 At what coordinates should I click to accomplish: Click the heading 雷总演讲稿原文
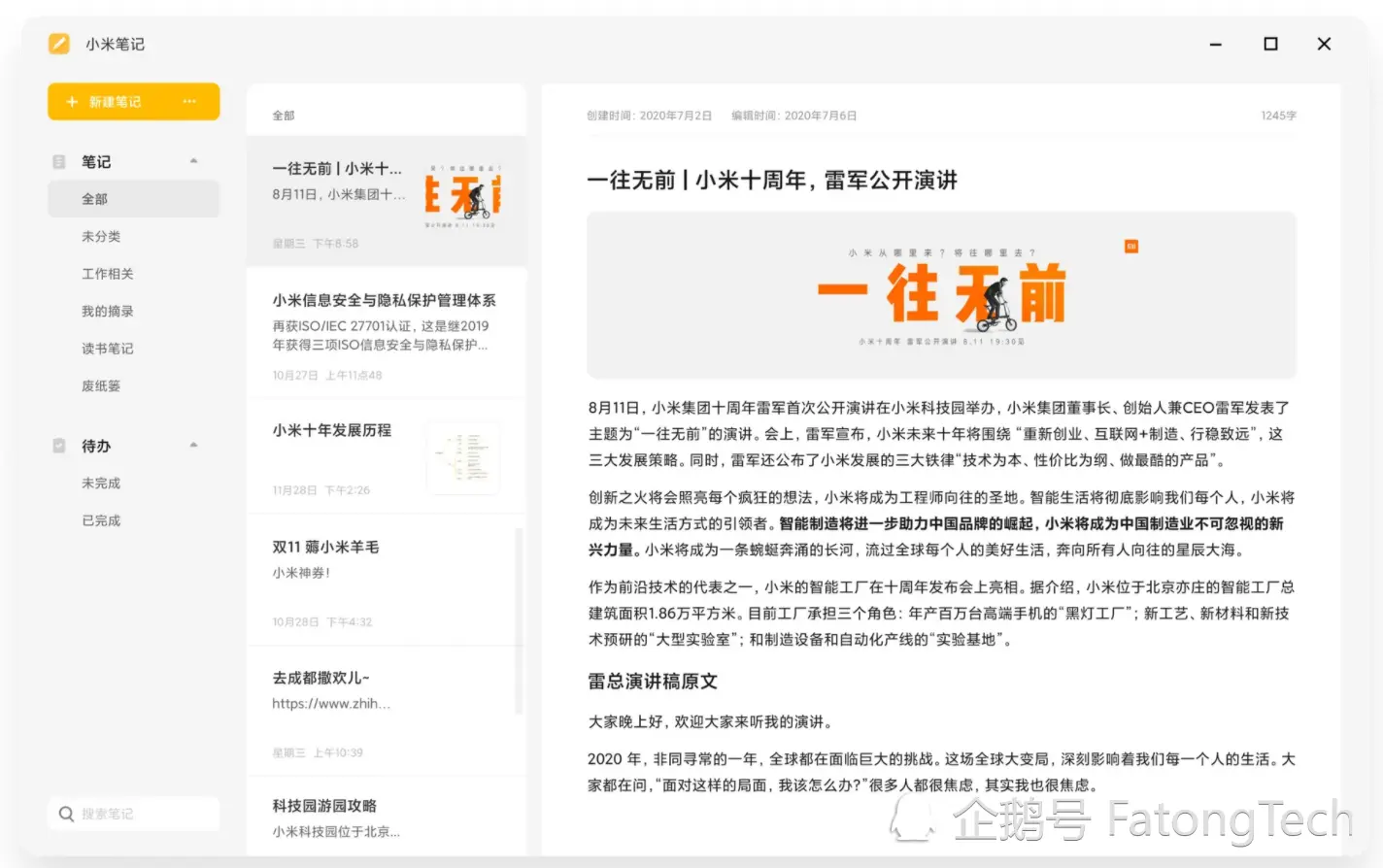[653, 682]
